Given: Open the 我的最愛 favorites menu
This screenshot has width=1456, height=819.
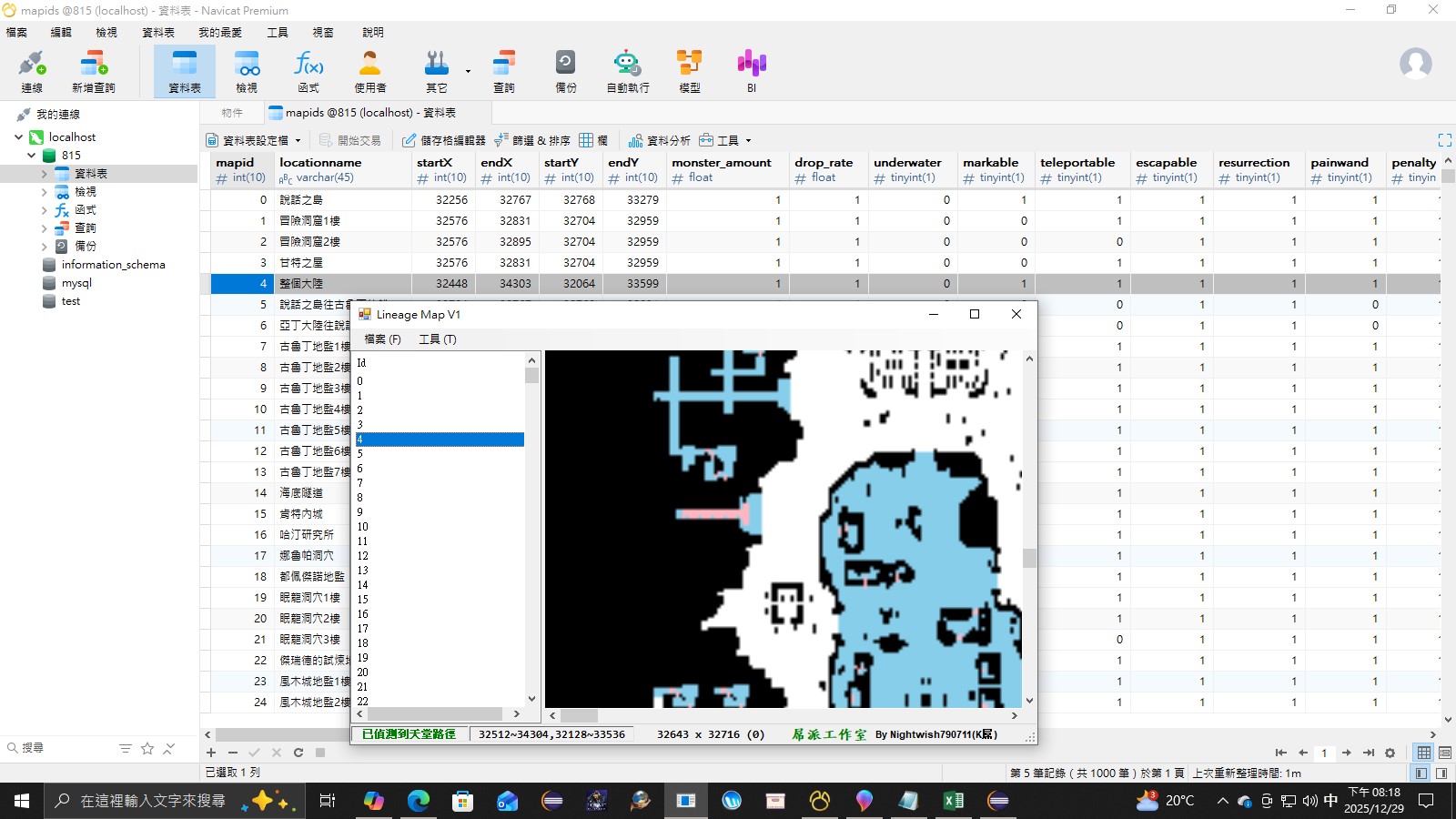Looking at the screenshot, I should pyautogui.click(x=220, y=33).
